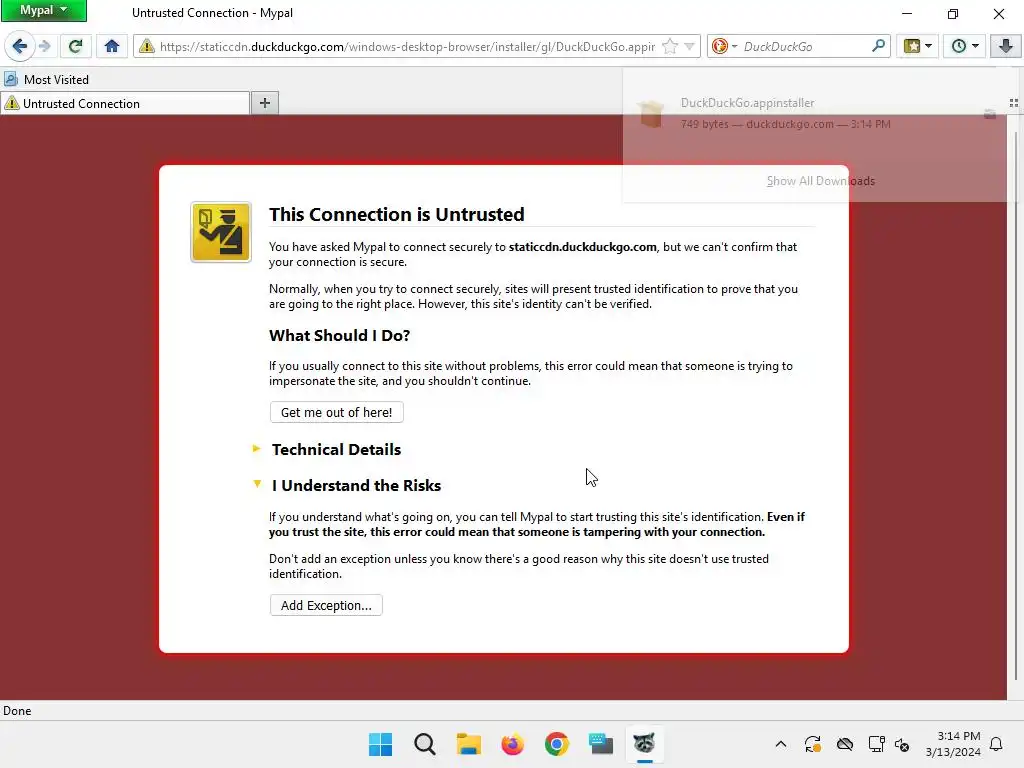Open Windows Search from the taskbar

pos(424,744)
